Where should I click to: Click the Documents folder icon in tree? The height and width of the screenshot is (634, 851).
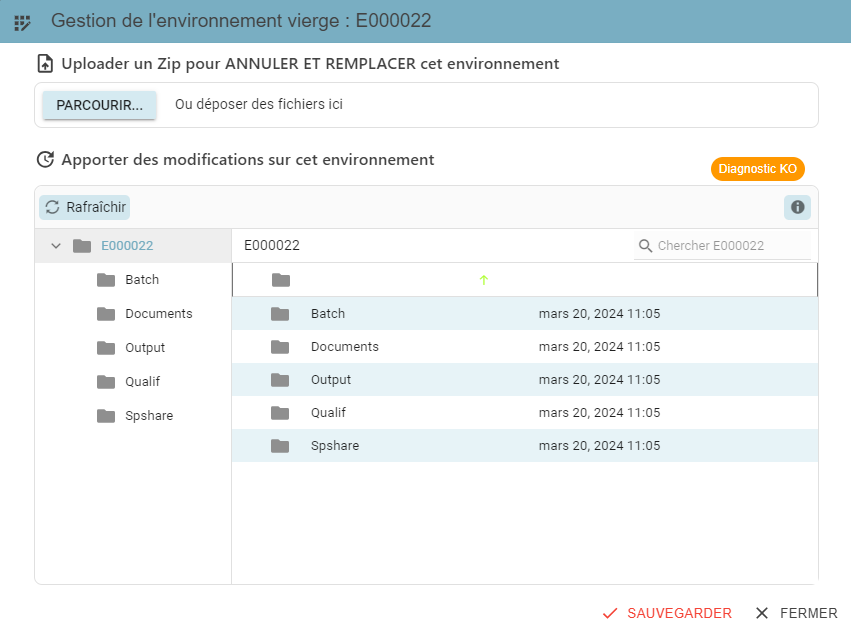pyautogui.click(x=106, y=314)
